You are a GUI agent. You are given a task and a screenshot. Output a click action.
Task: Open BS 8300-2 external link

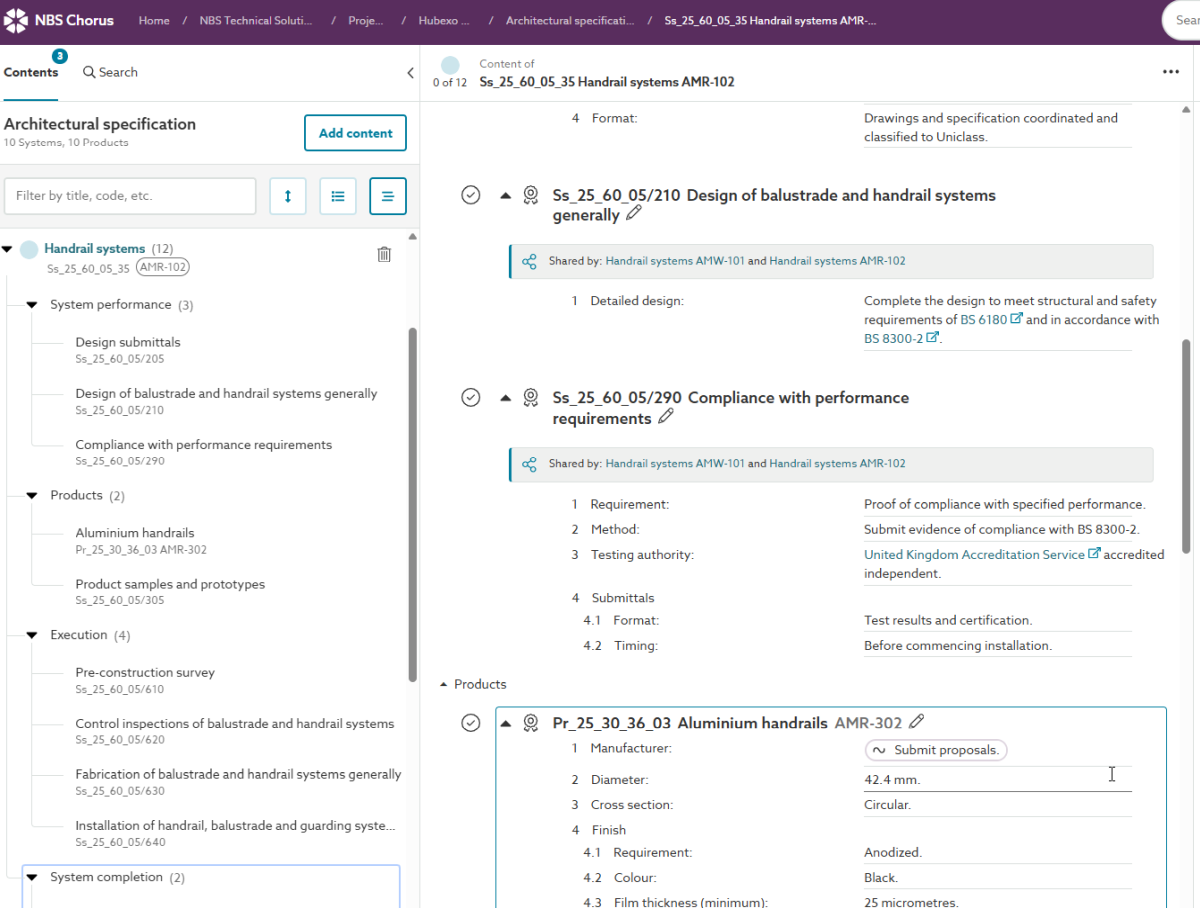coord(901,339)
